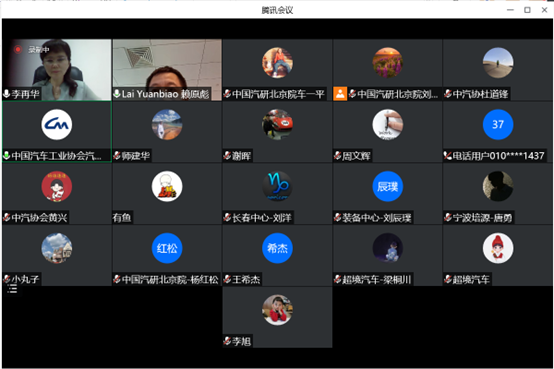Click the muted phone icon for 电话用户010****1437
This screenshot has width=554, height=369.
[448, 156]
